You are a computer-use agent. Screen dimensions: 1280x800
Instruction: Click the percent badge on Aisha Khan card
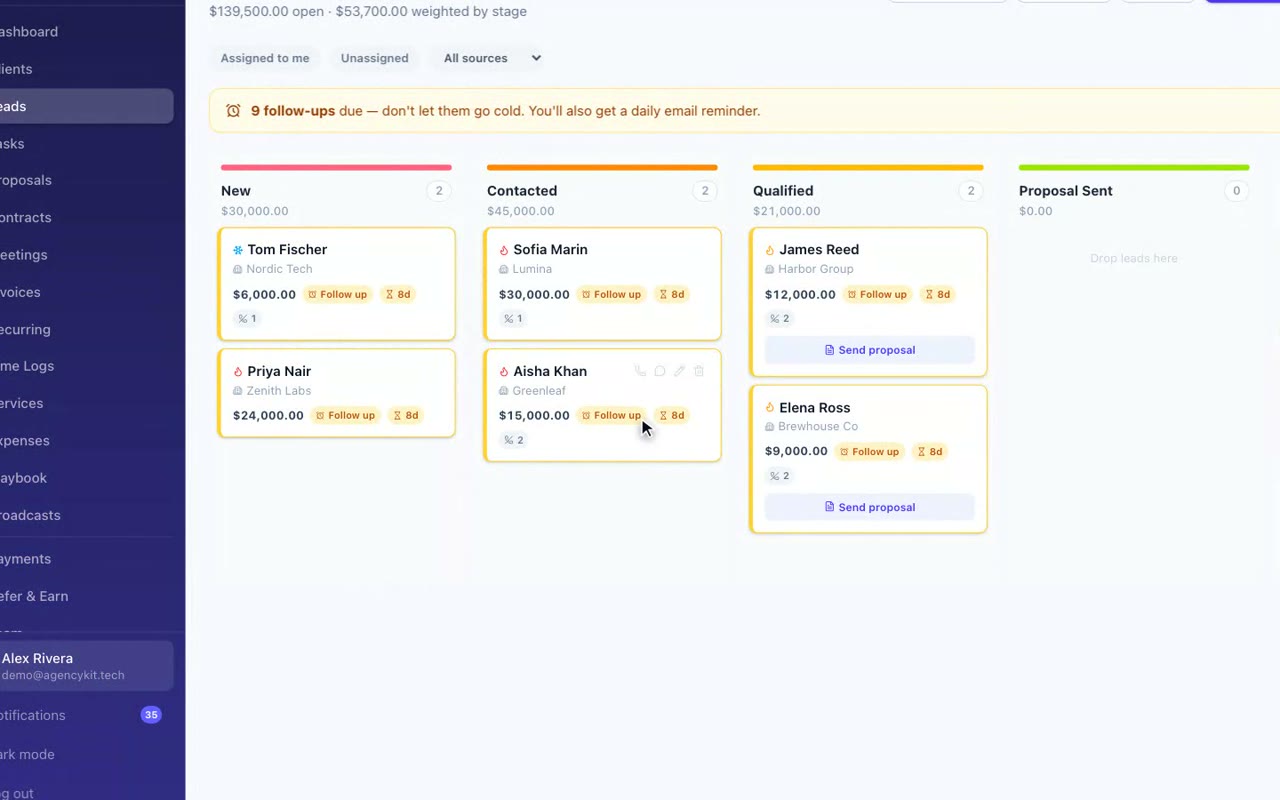(x=513, y=440)
